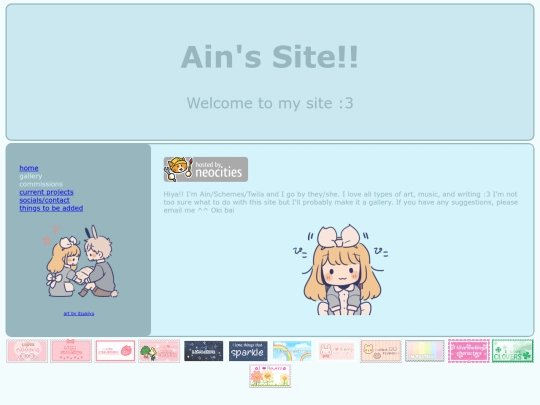Click the pink stamp with a bow on top

pos(71,351)
